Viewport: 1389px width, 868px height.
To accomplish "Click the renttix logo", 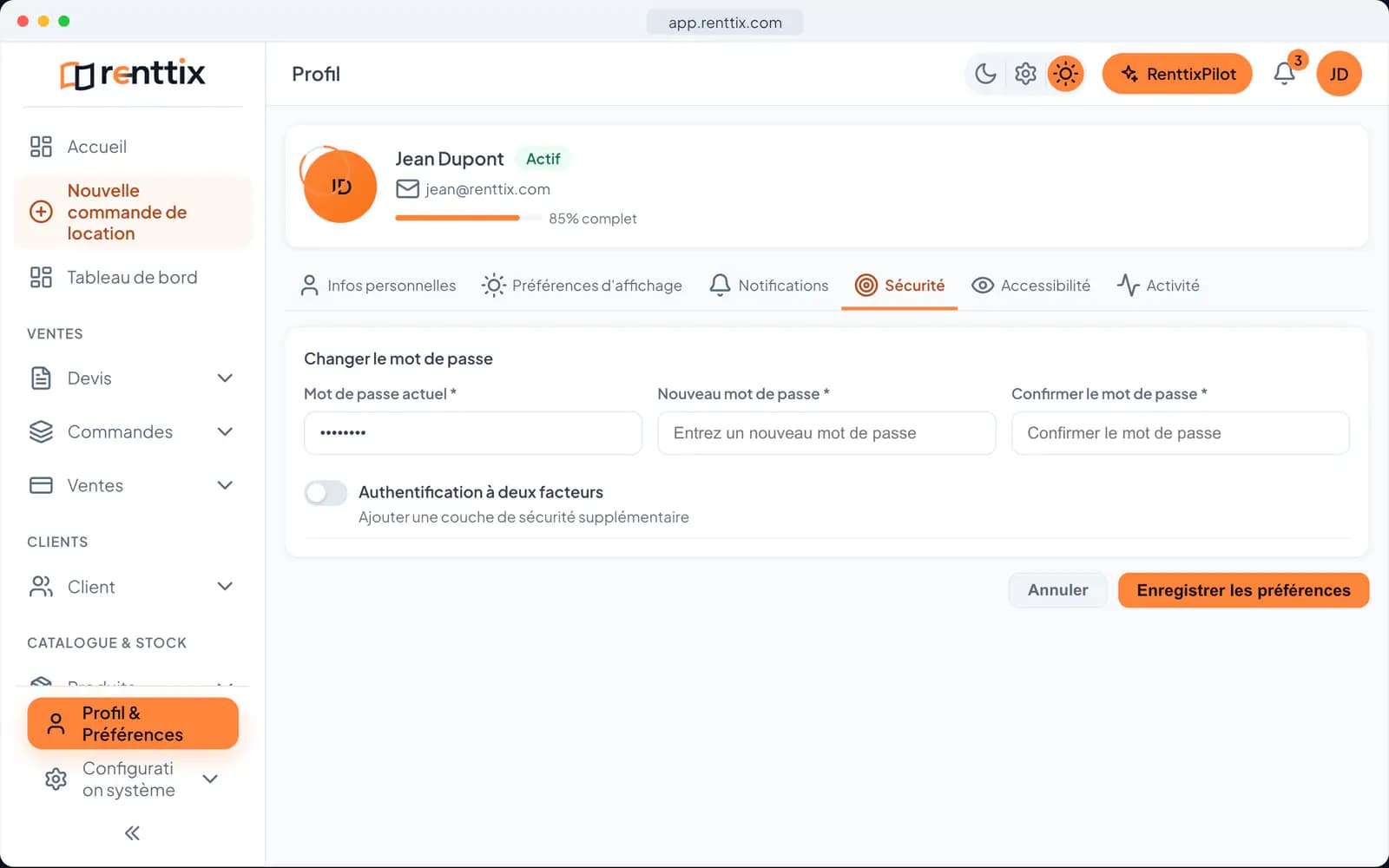I will (x=133, y=74).
